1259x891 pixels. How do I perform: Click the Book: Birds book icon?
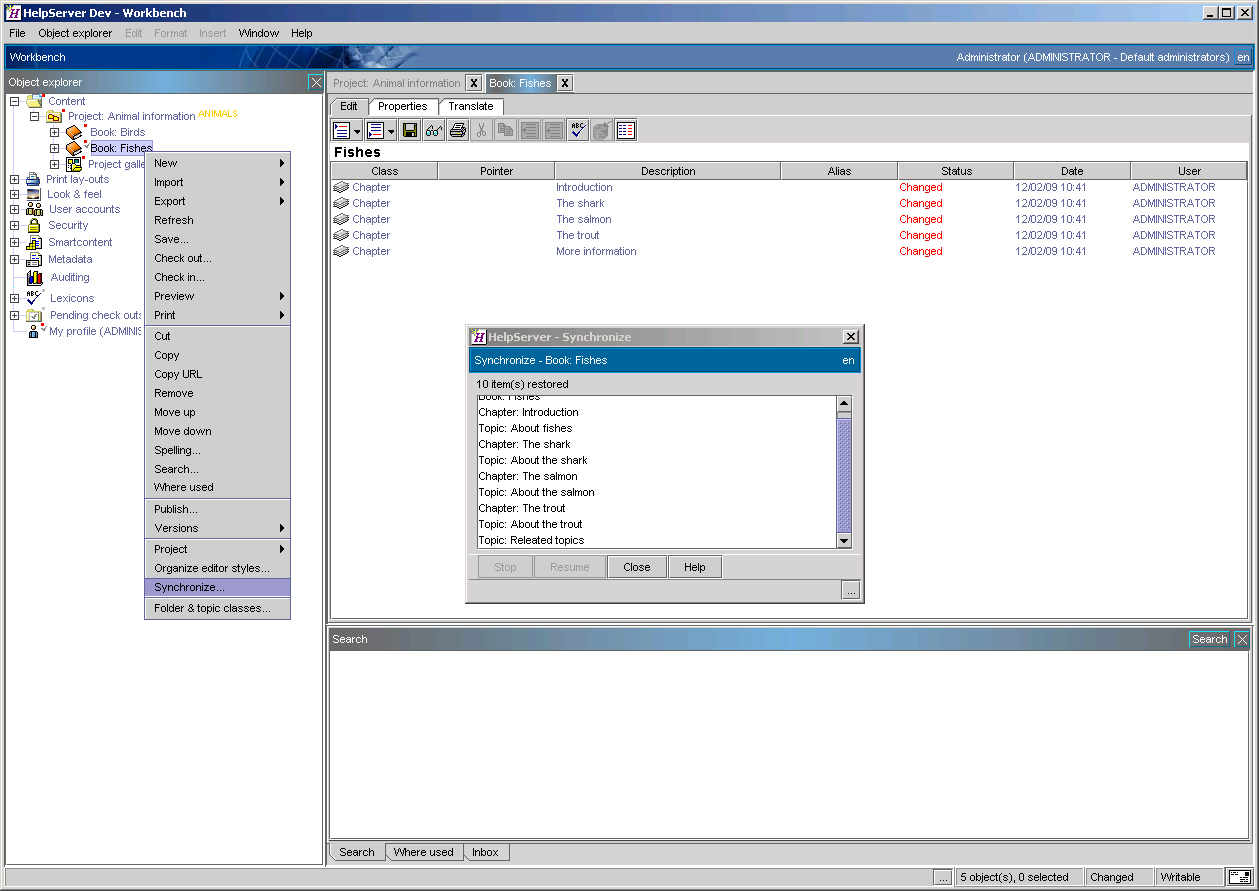point(75,132)
